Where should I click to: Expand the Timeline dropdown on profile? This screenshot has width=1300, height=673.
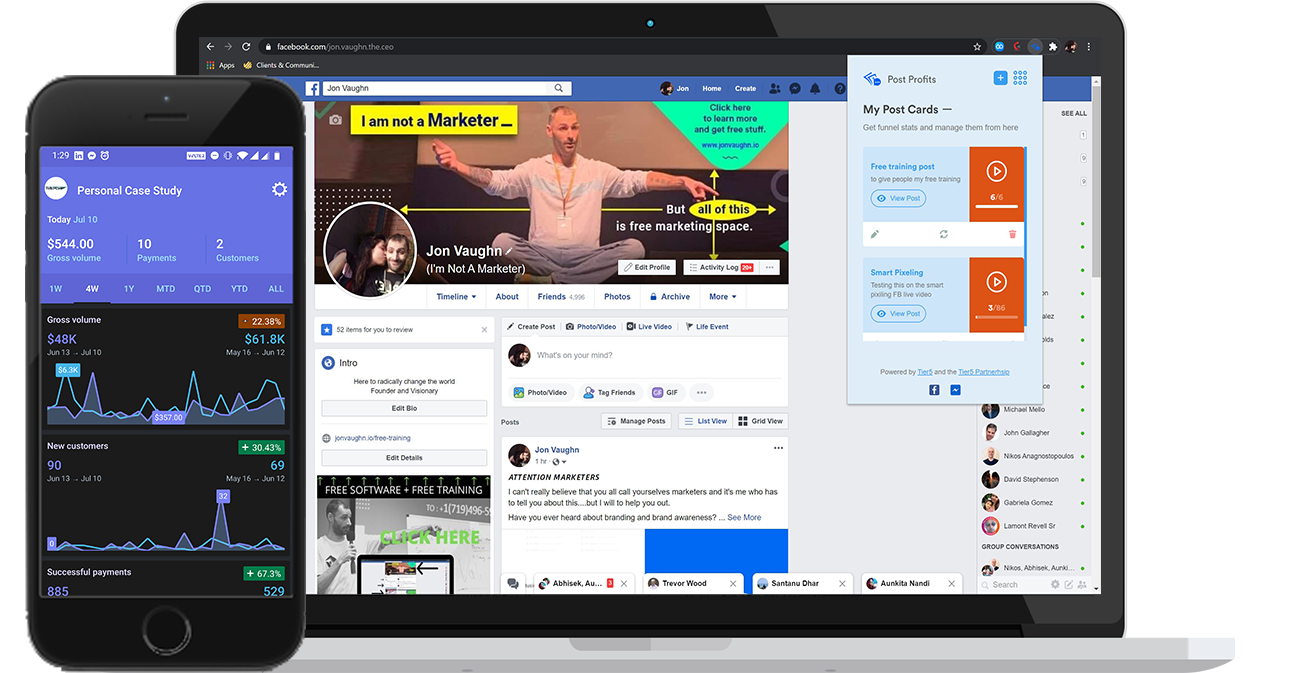click(456, 297)
